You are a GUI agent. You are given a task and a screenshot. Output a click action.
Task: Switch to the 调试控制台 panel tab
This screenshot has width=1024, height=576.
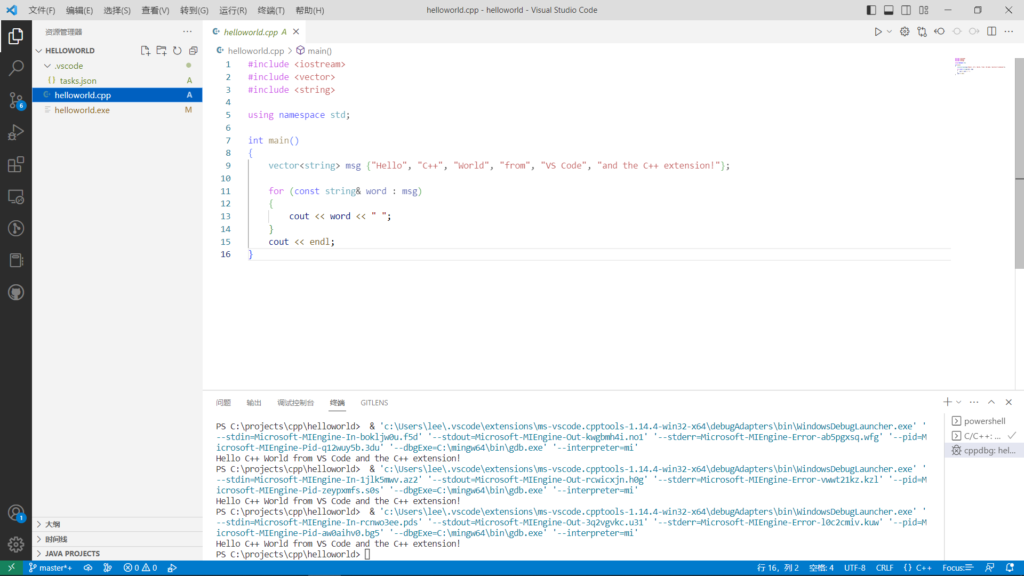(295, 402)
